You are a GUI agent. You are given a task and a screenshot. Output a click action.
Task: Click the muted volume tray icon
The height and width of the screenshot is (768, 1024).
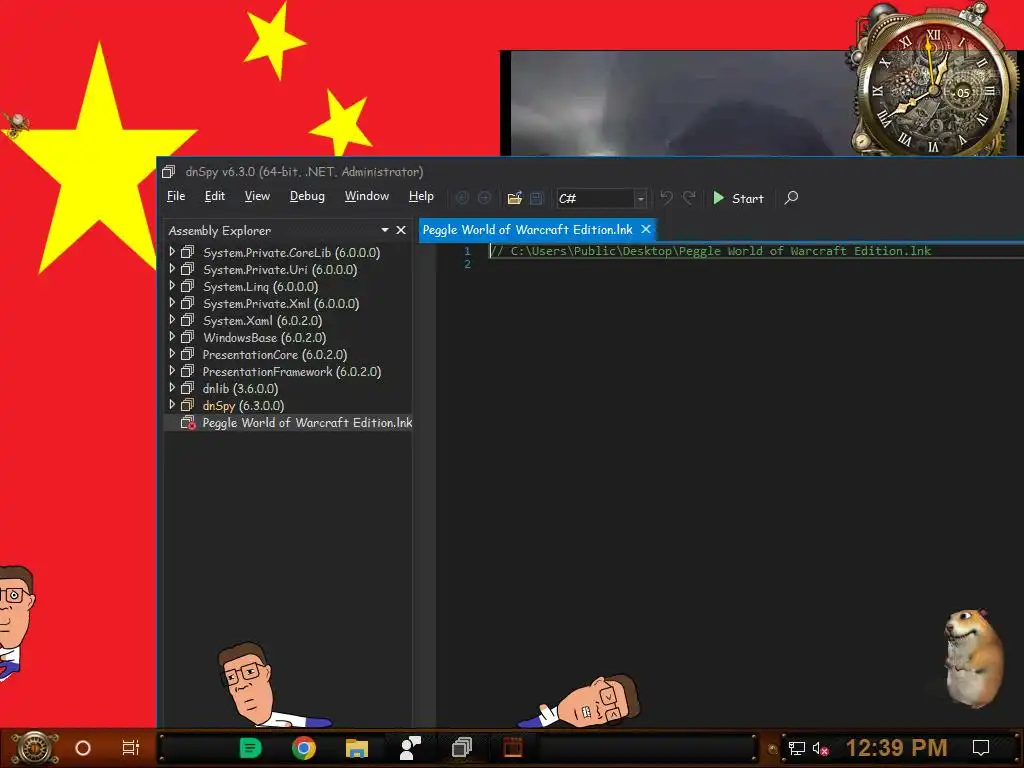[x=821, y=748]
